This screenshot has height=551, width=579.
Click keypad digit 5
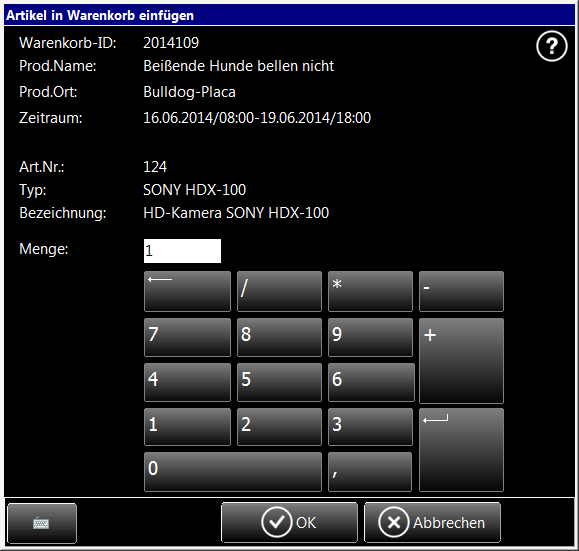pos(279,382)
